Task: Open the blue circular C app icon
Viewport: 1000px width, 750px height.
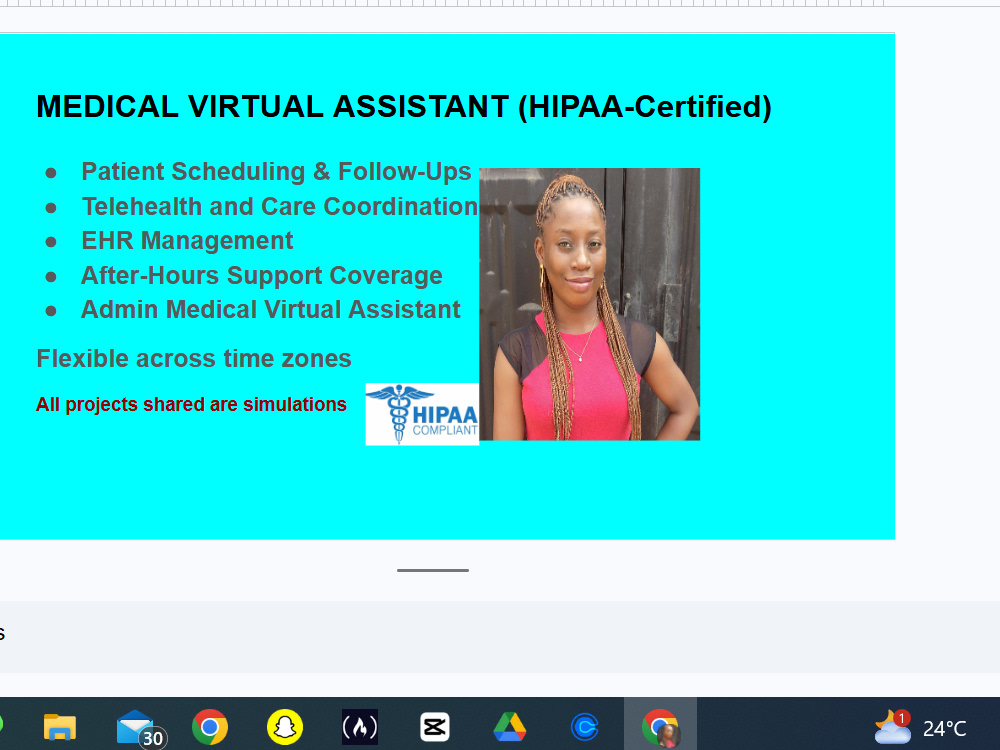Action: [x=585, y=727]
